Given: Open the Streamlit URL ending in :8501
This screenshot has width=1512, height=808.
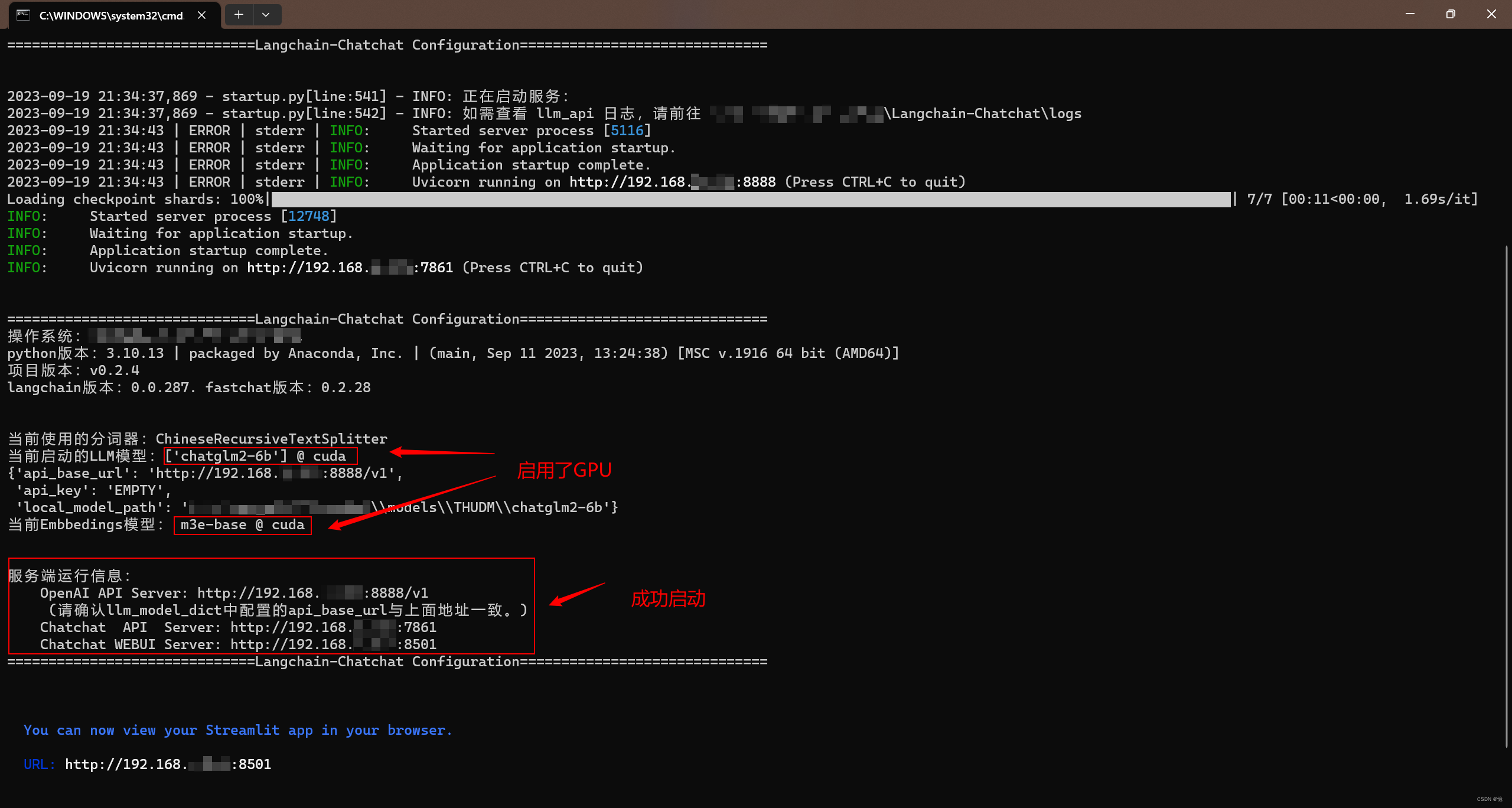Looking at the screenshot, I should tap(168, 764).
